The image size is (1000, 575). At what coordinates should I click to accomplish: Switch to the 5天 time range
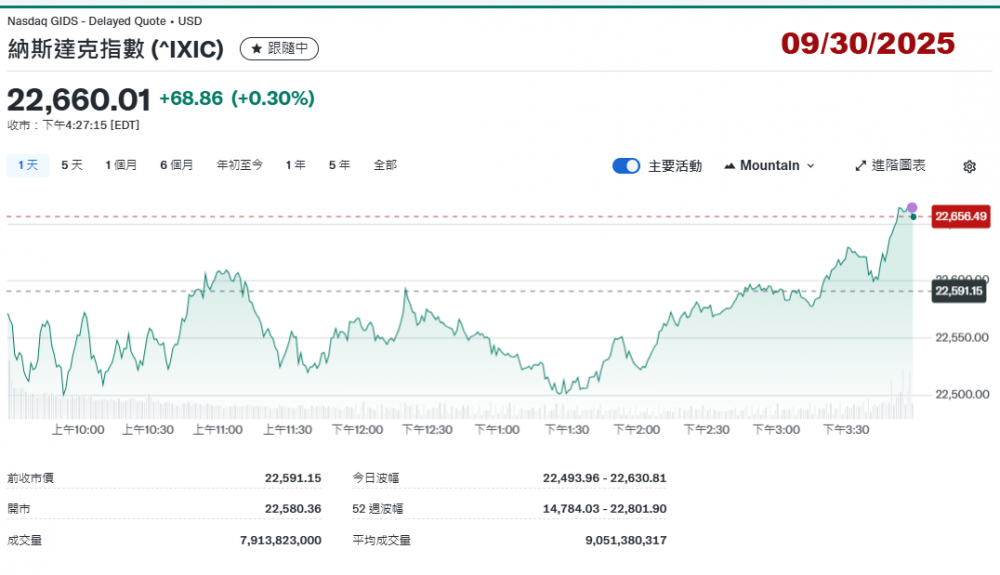coord(72,165)
